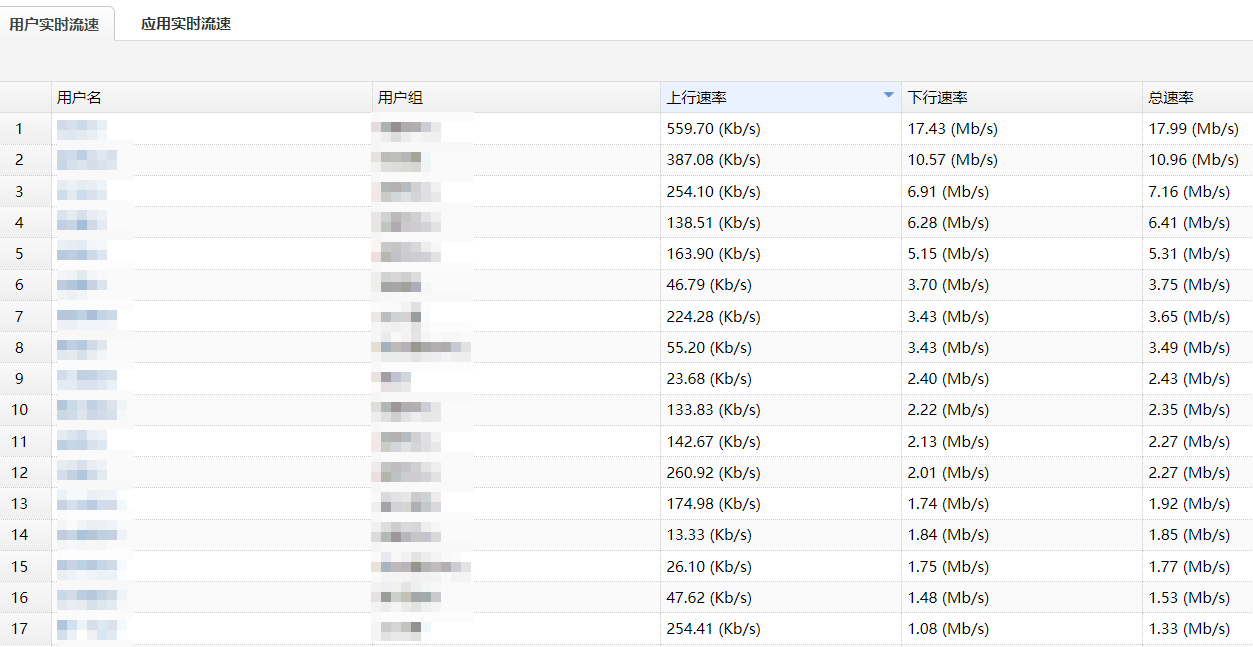Select row number 17 in the table
This screenshot has width=1253, height=647.
19,629
